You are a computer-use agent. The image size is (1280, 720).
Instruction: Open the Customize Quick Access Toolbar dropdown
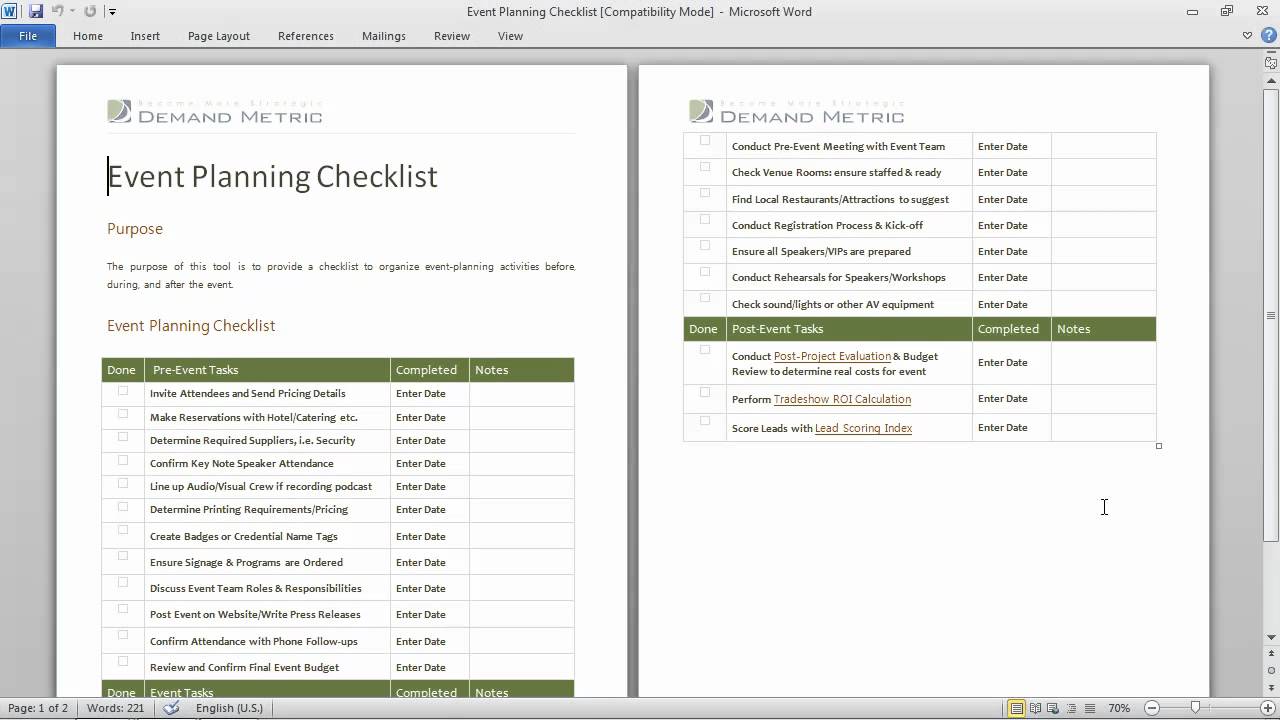click(112, 12)
